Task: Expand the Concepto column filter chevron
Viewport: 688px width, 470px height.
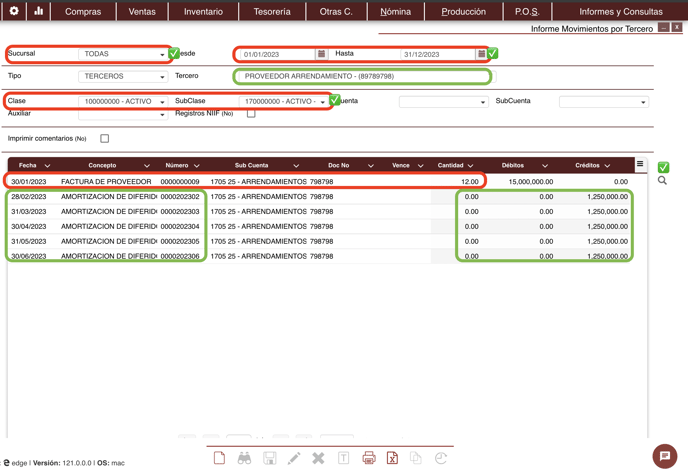Action: pos(147,165)
